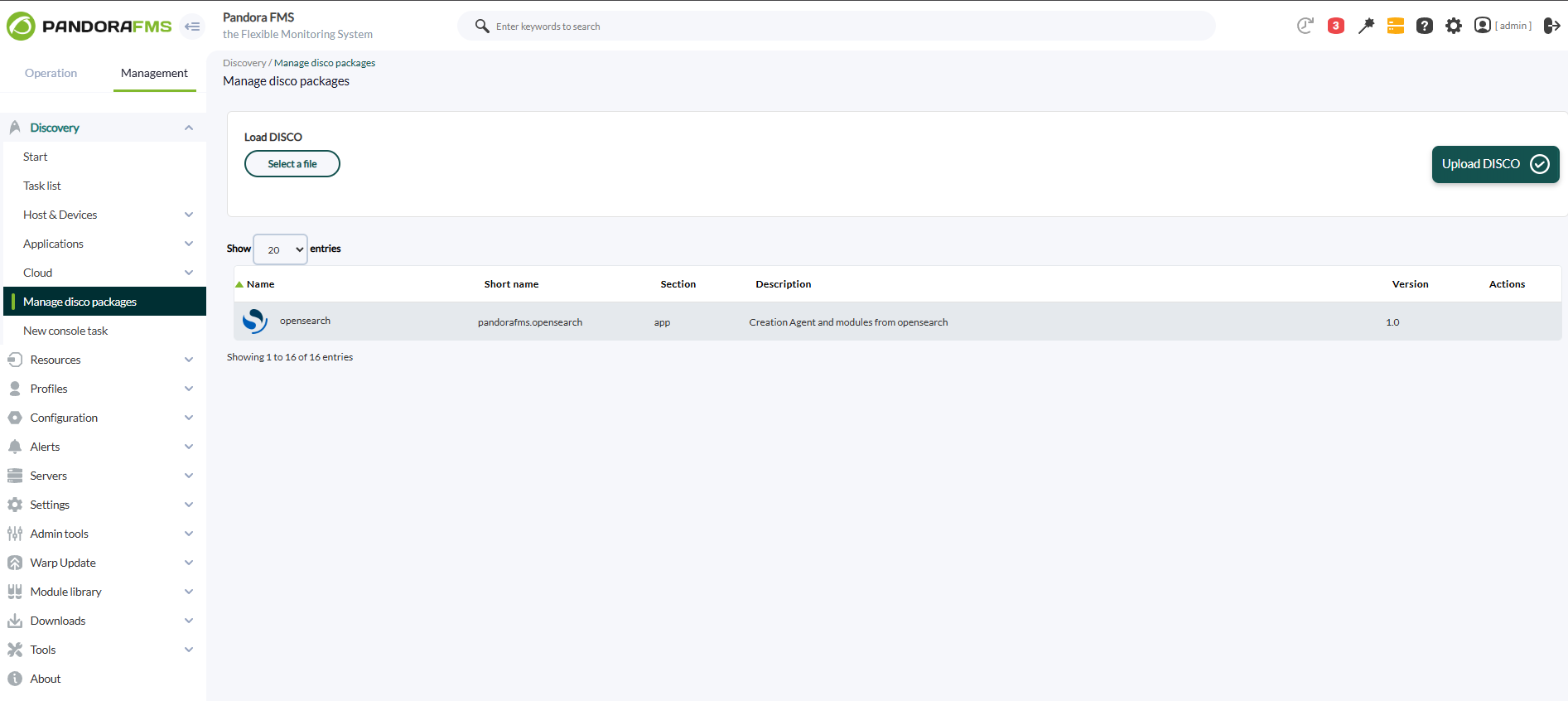This screenshot has width=1568, height=701.
Task: Sort by Section column header
Action: pos(678,284)
